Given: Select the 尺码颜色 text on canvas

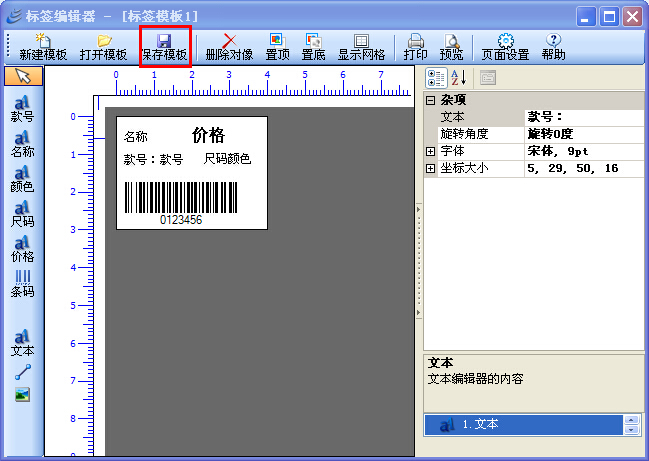Looking at the screenshot, I should tap(227, 158).
